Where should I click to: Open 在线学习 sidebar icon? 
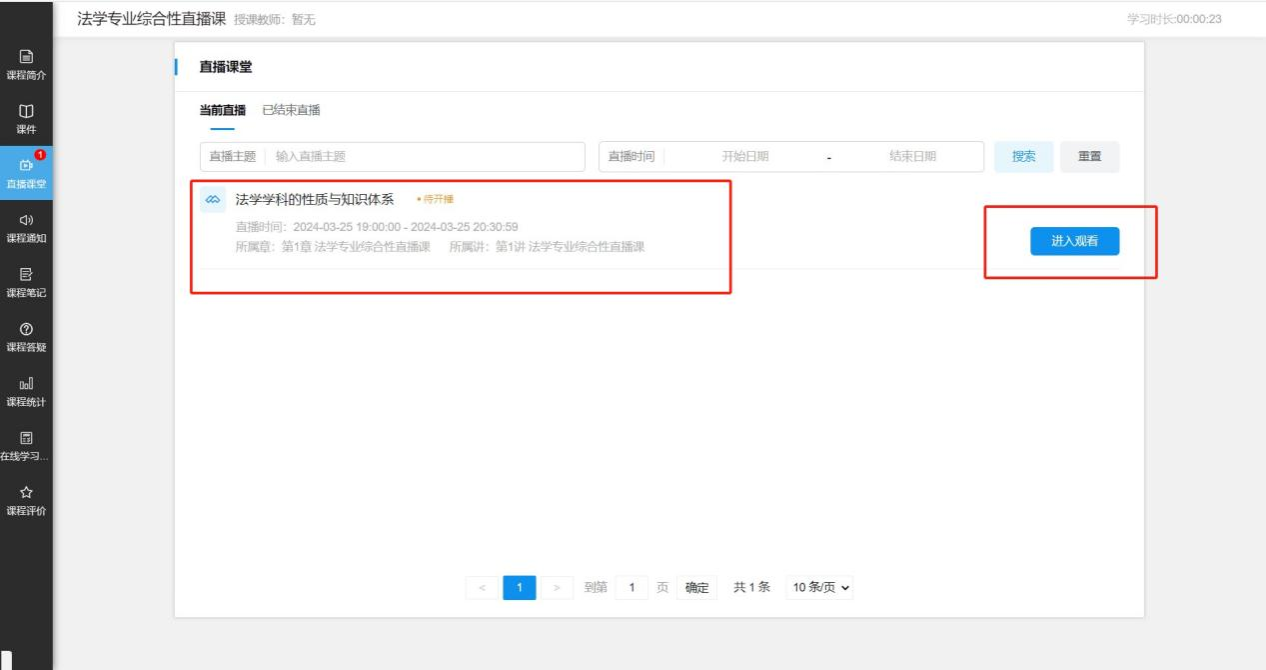(26, 438)
